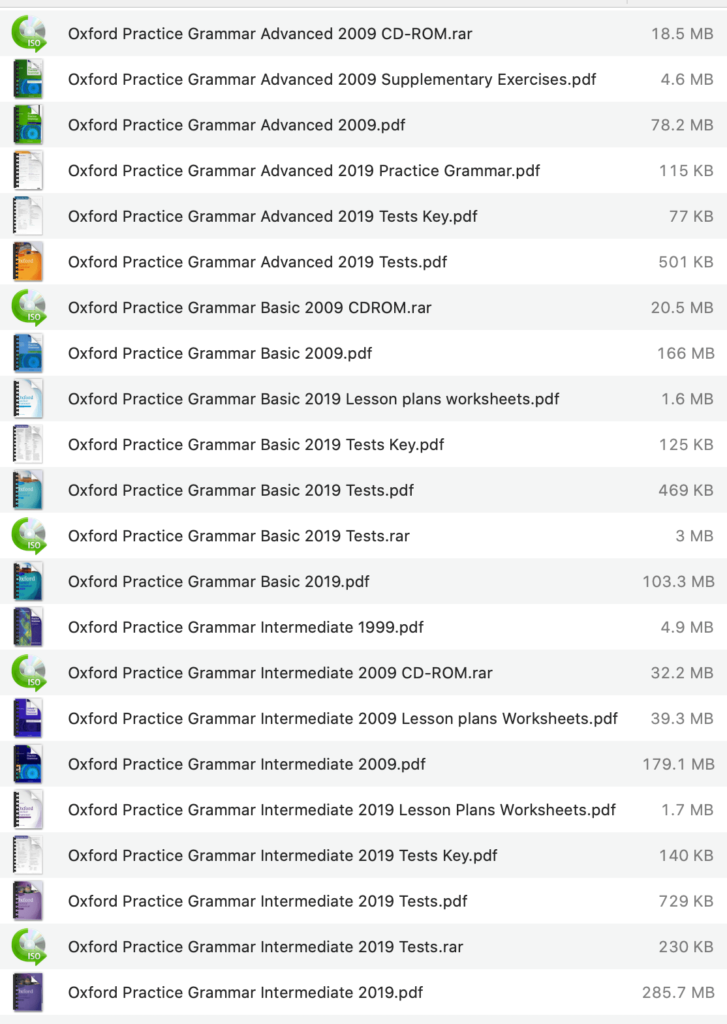
Task: Select purple cover icon of Intermediate 1999.pdf
Action: [28, 627]
